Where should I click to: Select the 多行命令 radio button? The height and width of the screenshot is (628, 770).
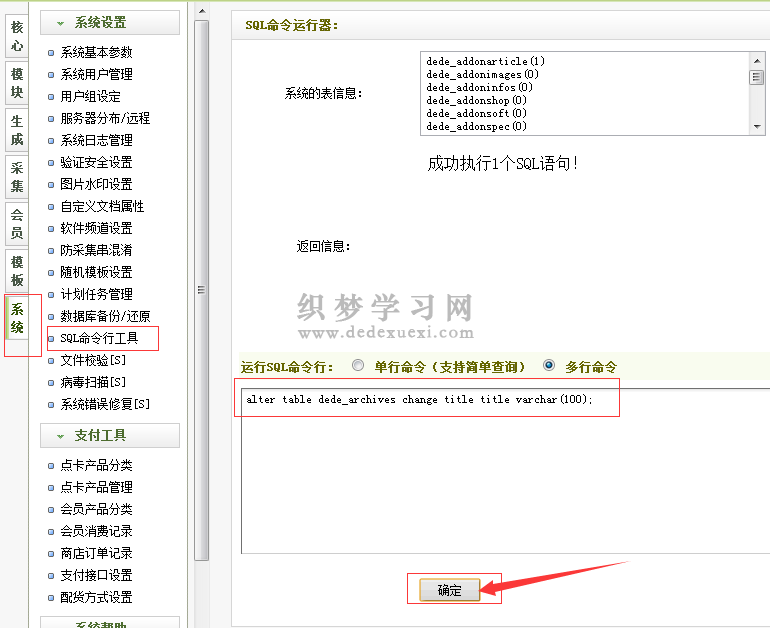[549, 366]
